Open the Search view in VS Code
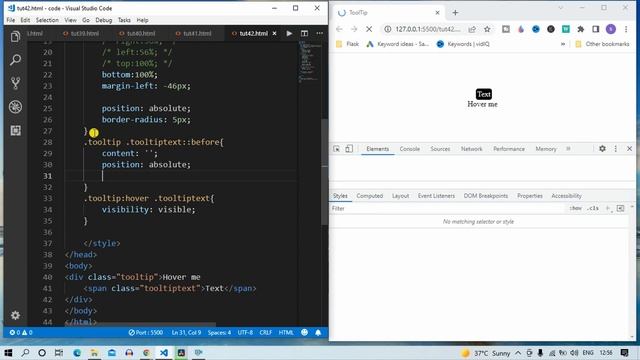 coord(16,60)
